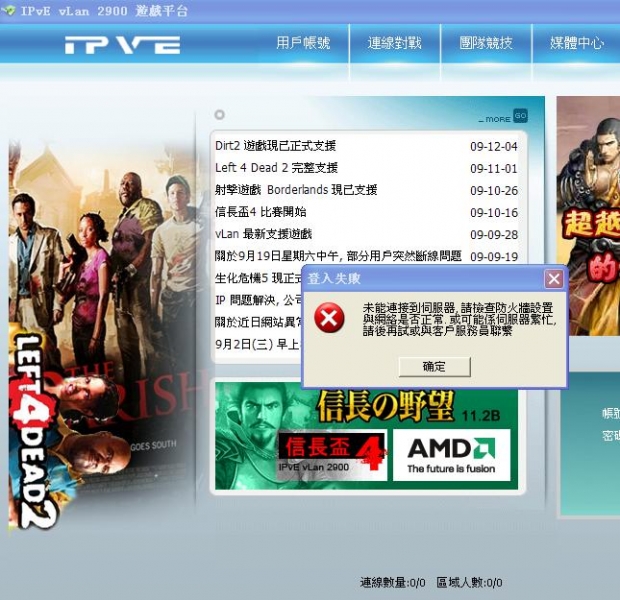Click the Left 4 Dead 2 poster image
The width and height of the screenshot is (620, 600).
click(103, 334)
